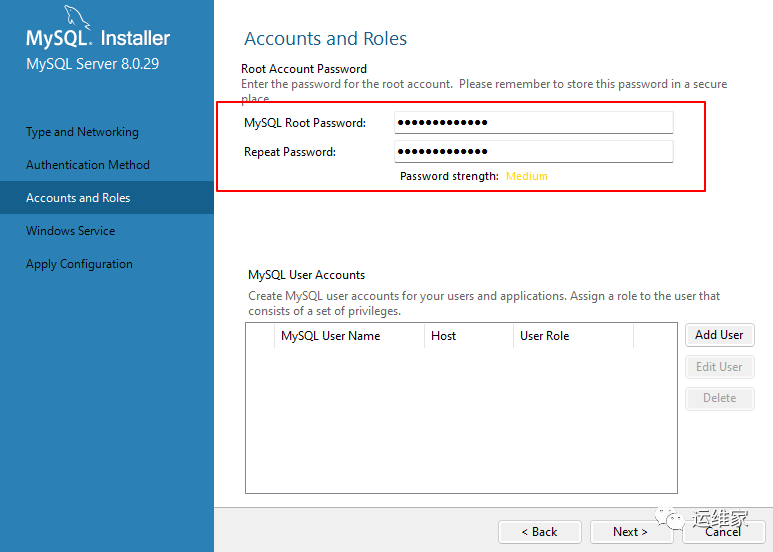Click the MySQL dolphin logo icon

(77, 18)
